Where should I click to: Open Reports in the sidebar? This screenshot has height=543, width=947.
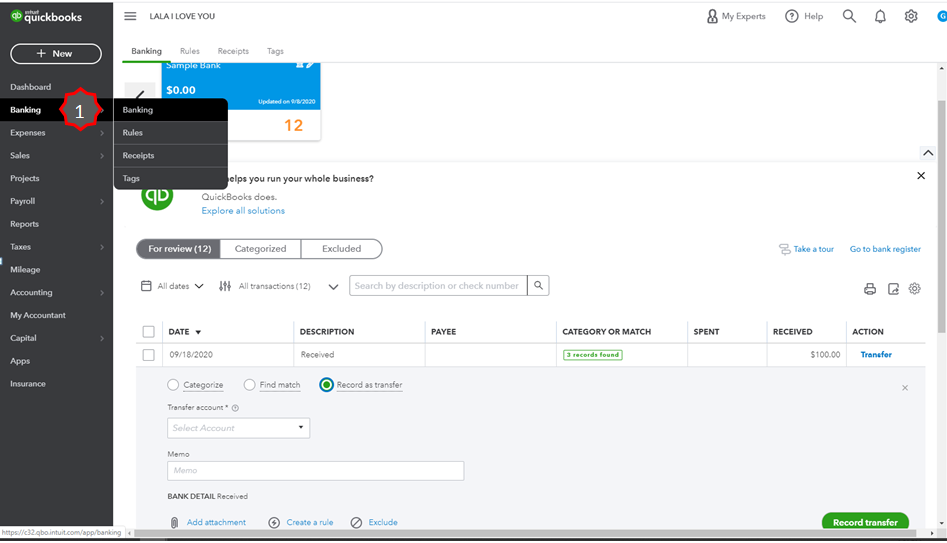(x=24, y=224)
